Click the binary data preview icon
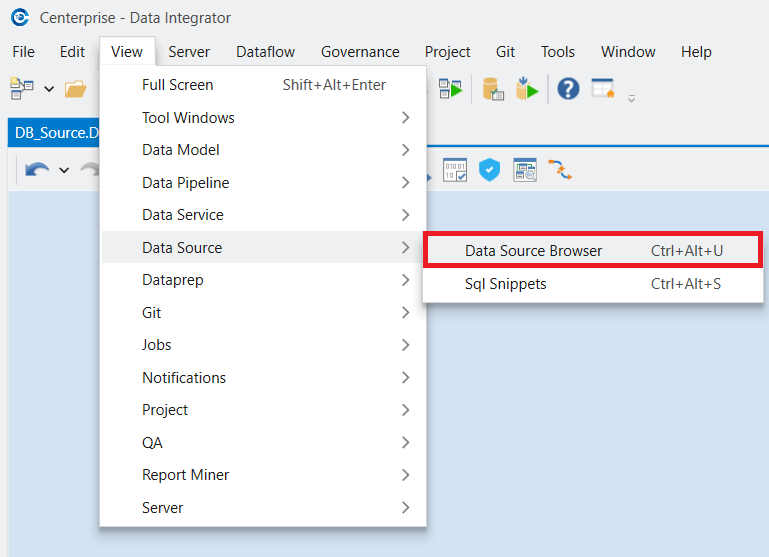The height and width of the screenshot is (557, 769). click(x=455, y=169)
